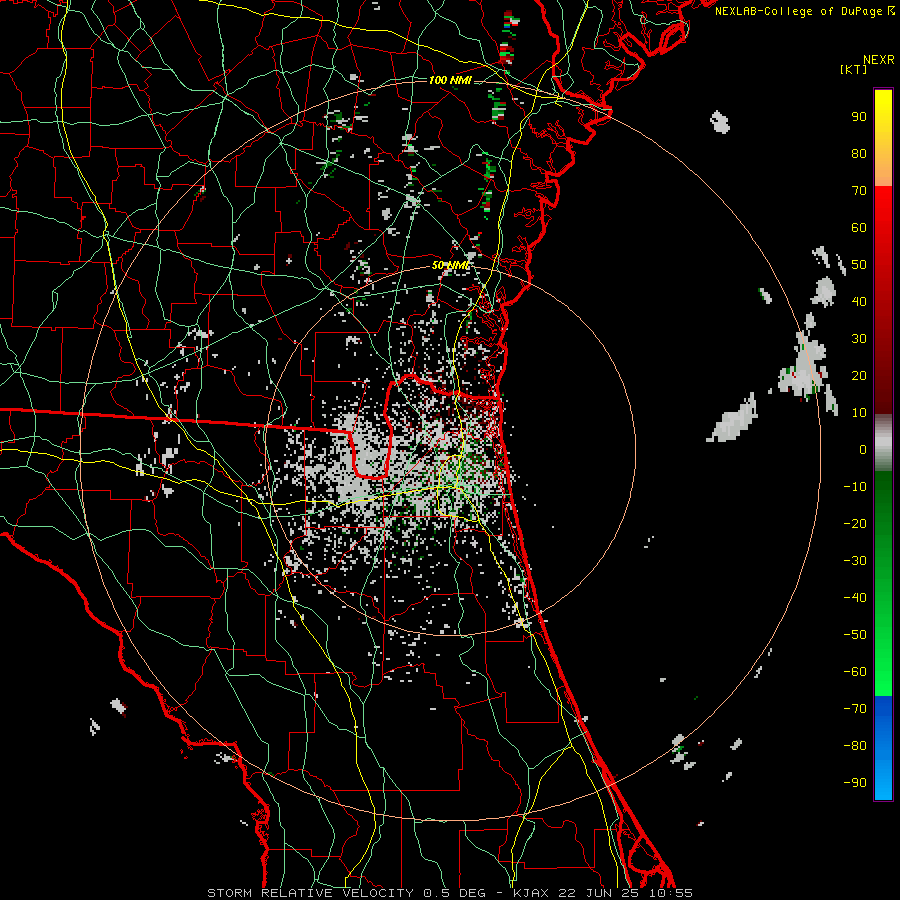Screen dimensions: 900x900
Task: Pick the -70 knot scale label
Action: [x=855, y=709]
